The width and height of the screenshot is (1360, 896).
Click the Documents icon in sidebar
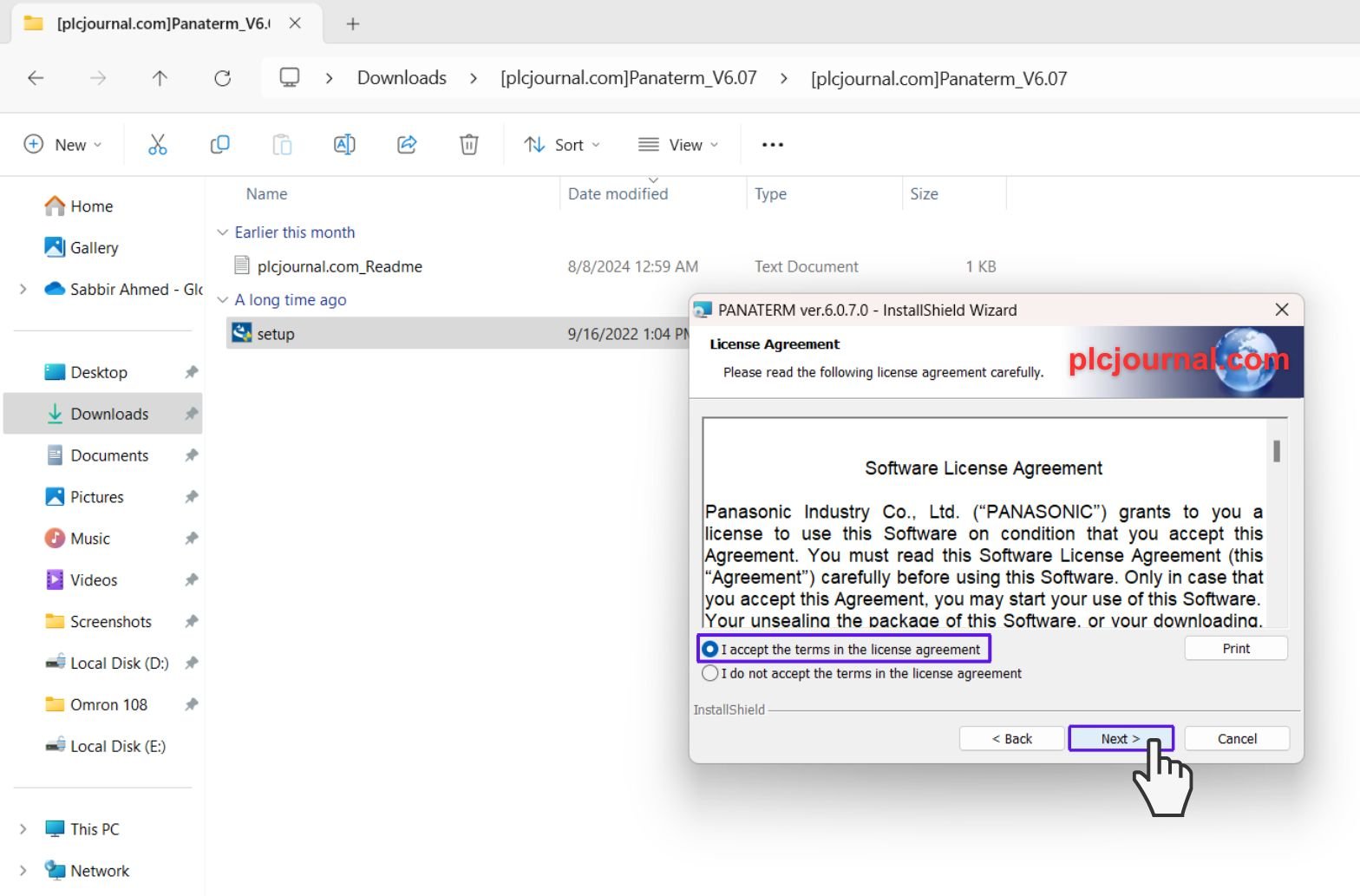pos(55,455)
